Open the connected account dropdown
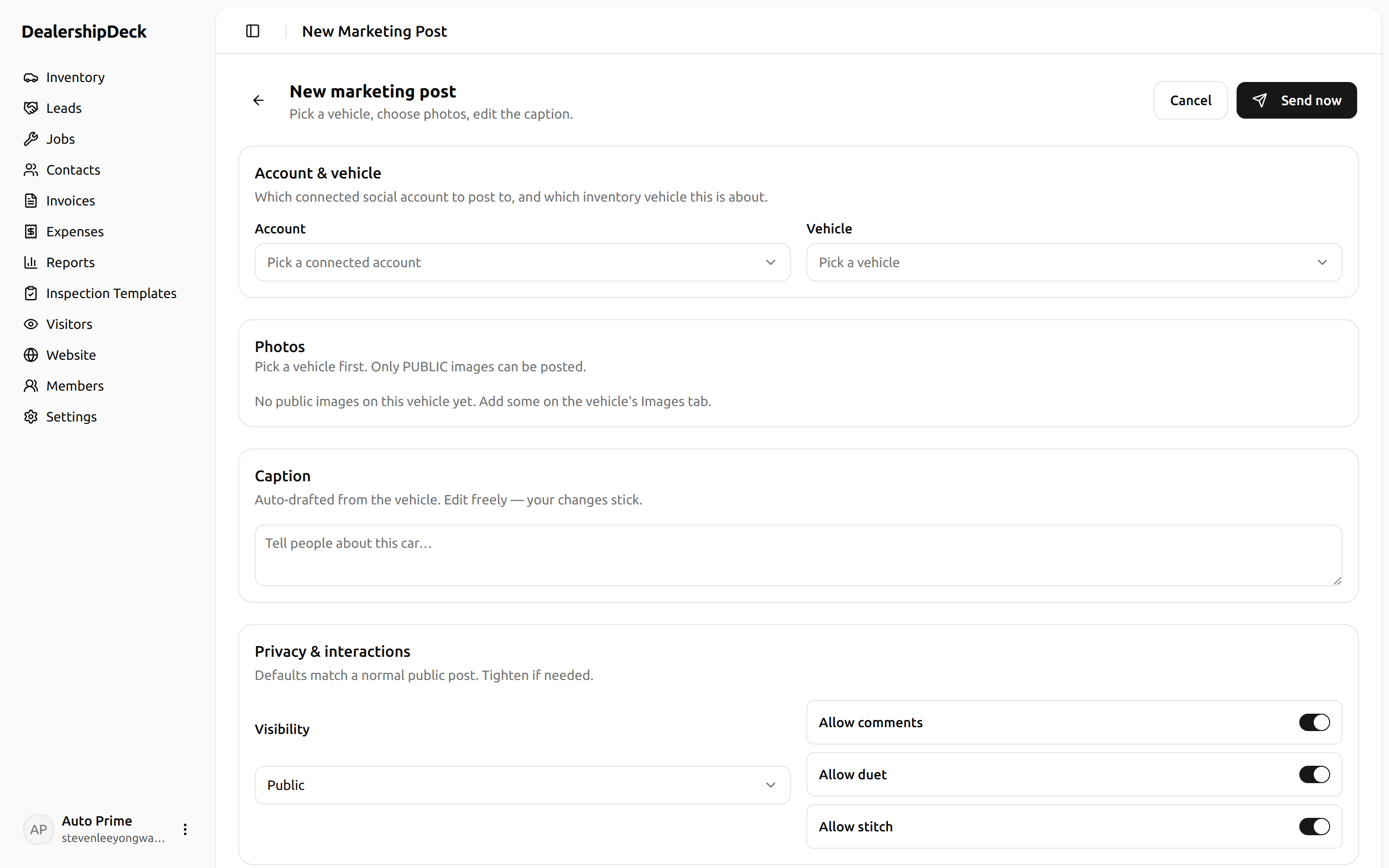Image resolution: width=1389 pixels, height=868 pixels. pyautogui.click(x=522, y=262)
